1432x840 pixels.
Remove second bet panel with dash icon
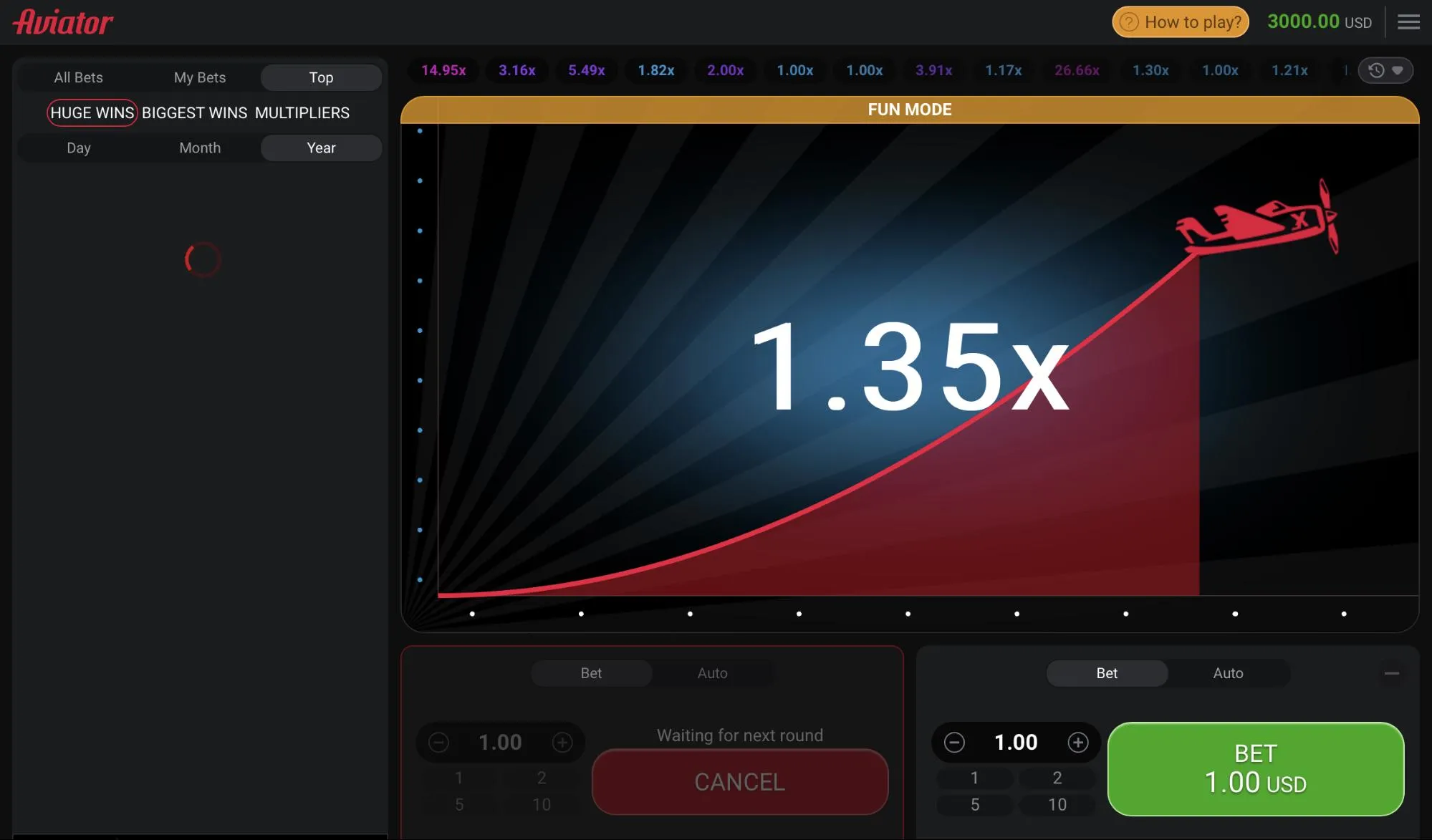1391,673
